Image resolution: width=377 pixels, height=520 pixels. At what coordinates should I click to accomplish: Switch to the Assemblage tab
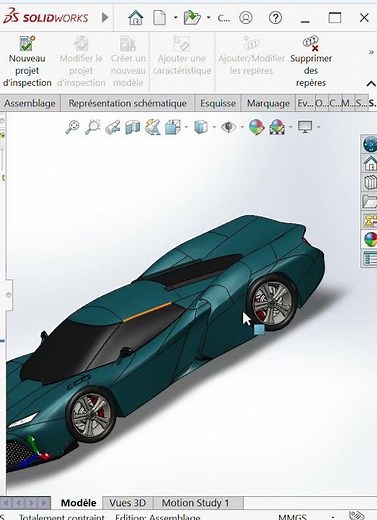coord(30,103)
